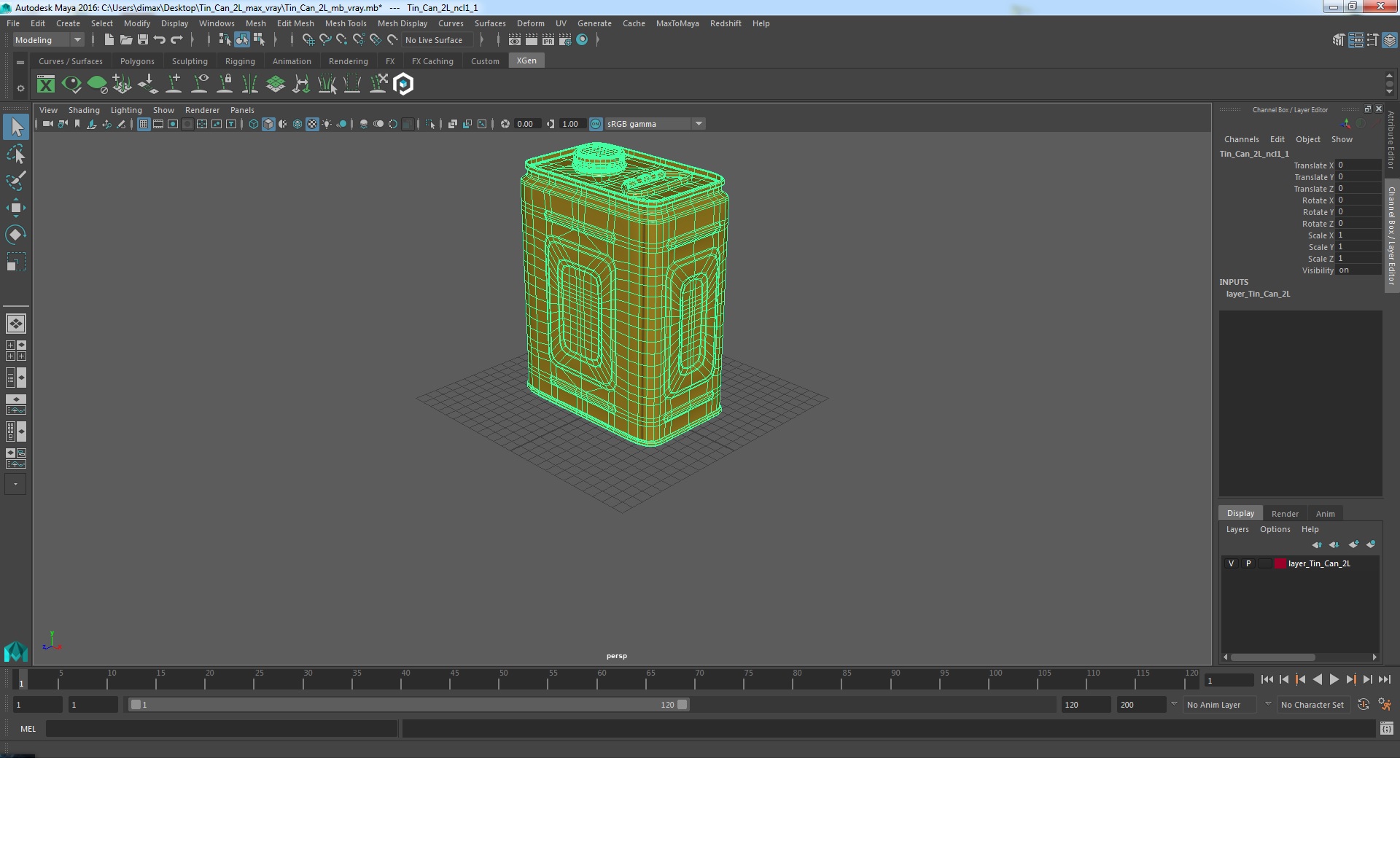The width and height of the screenshot is (1400, 844).
Task: Open the Mesh Tools menu
Action: [x=346, y=23]
